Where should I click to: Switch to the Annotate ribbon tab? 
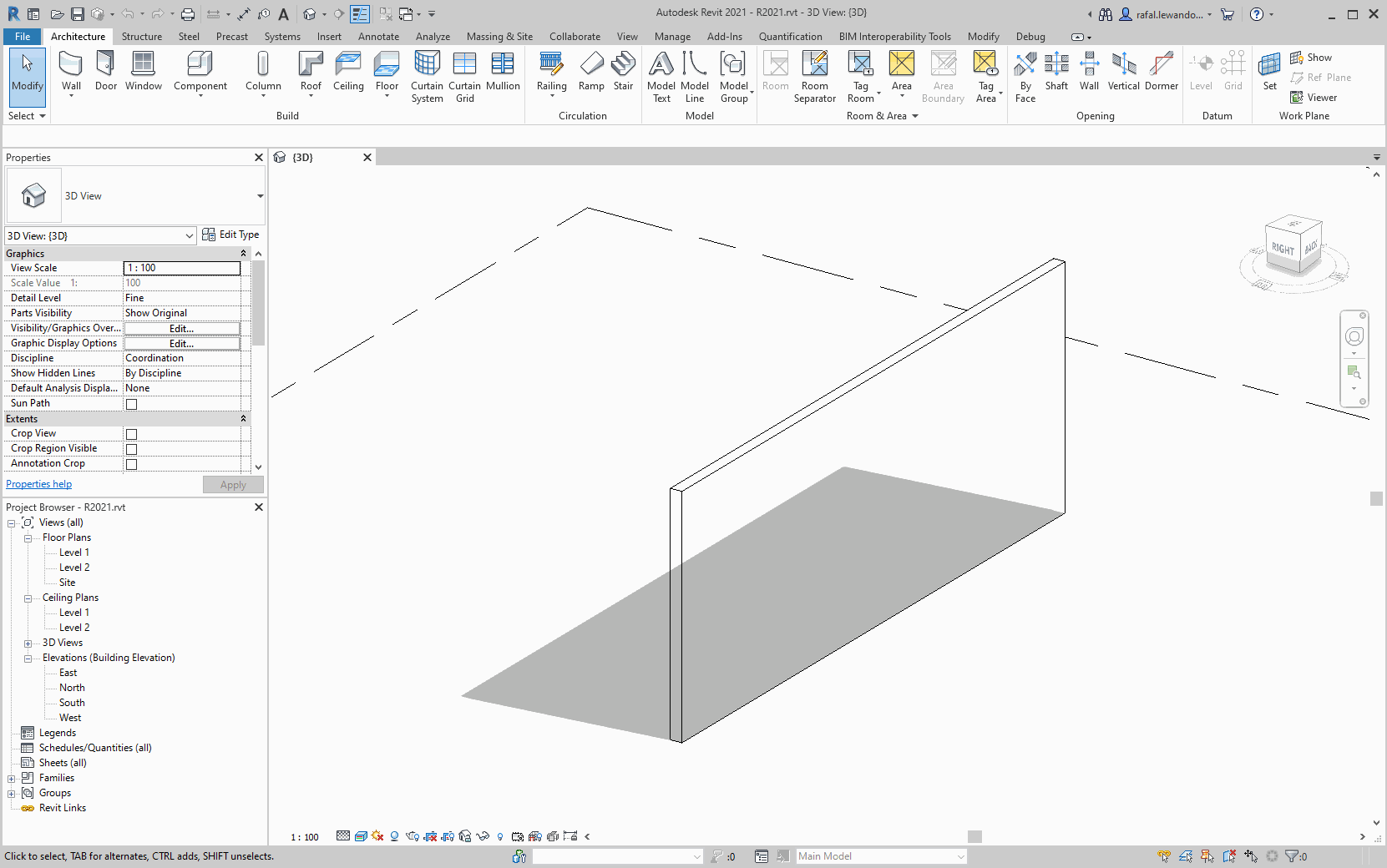tap(378, 36)
